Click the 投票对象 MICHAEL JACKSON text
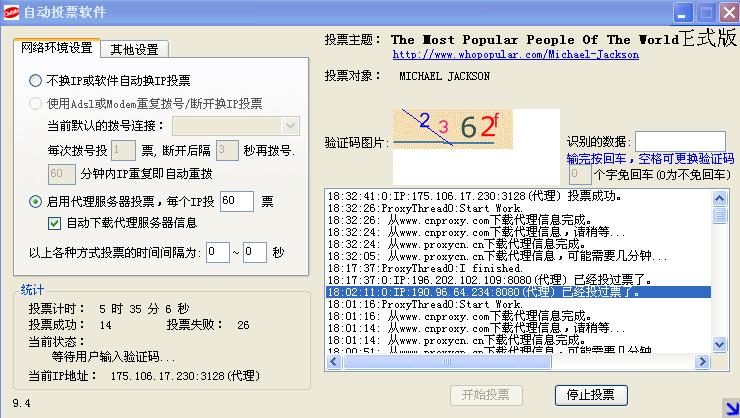Viewport: 740px width, 418px height. [445, 76]
